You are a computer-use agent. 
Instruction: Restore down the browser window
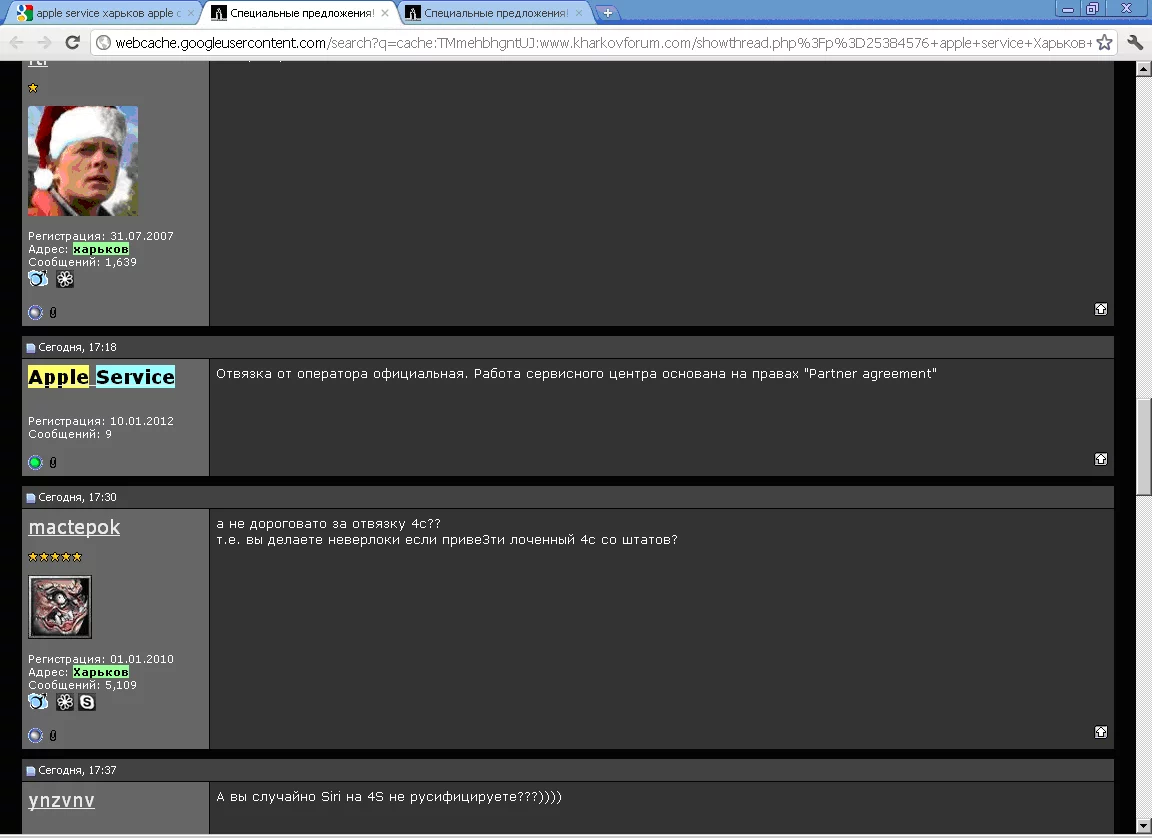(x=1093, y=9)
